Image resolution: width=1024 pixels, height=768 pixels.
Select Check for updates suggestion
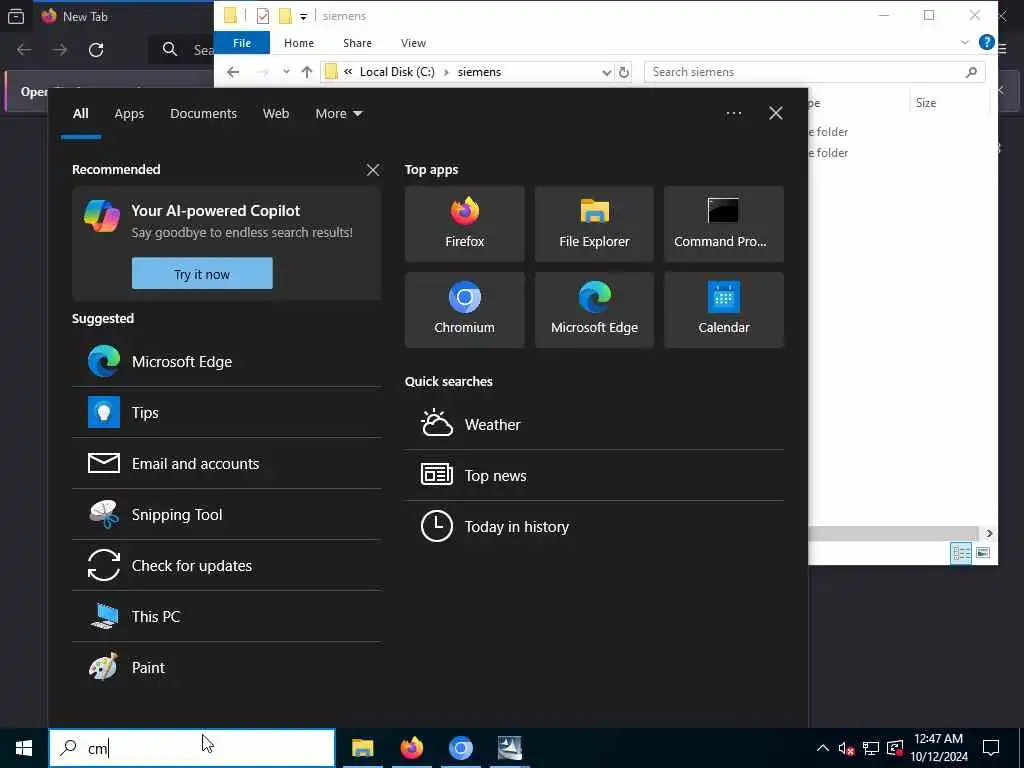pyautogui.click(x=227, y=565)
